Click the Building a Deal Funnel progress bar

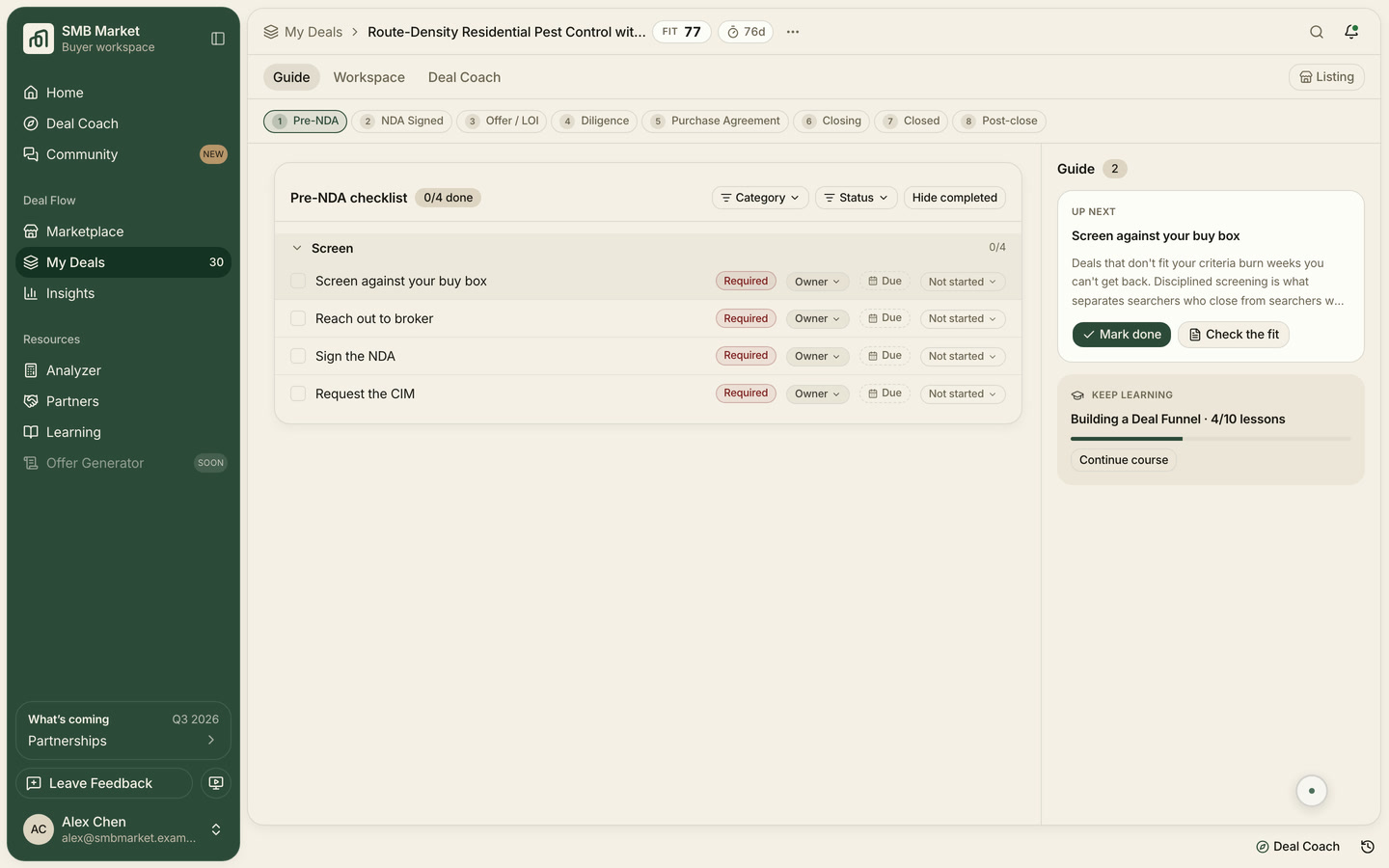(x=1211, y=439)
